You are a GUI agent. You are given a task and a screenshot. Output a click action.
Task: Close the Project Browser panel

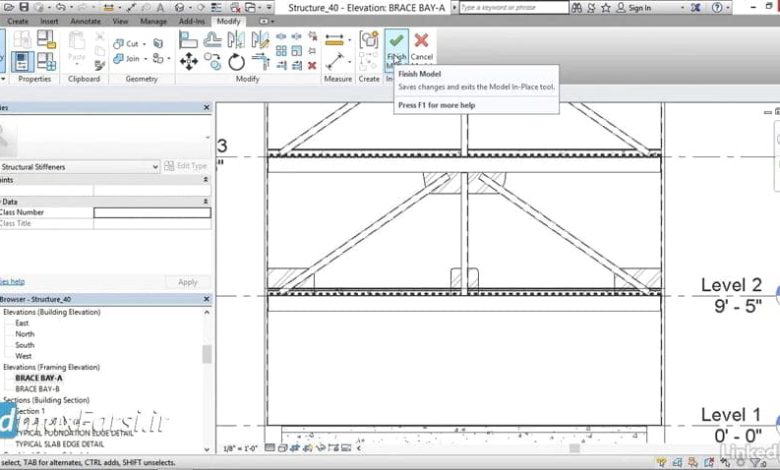pos(206,299)
